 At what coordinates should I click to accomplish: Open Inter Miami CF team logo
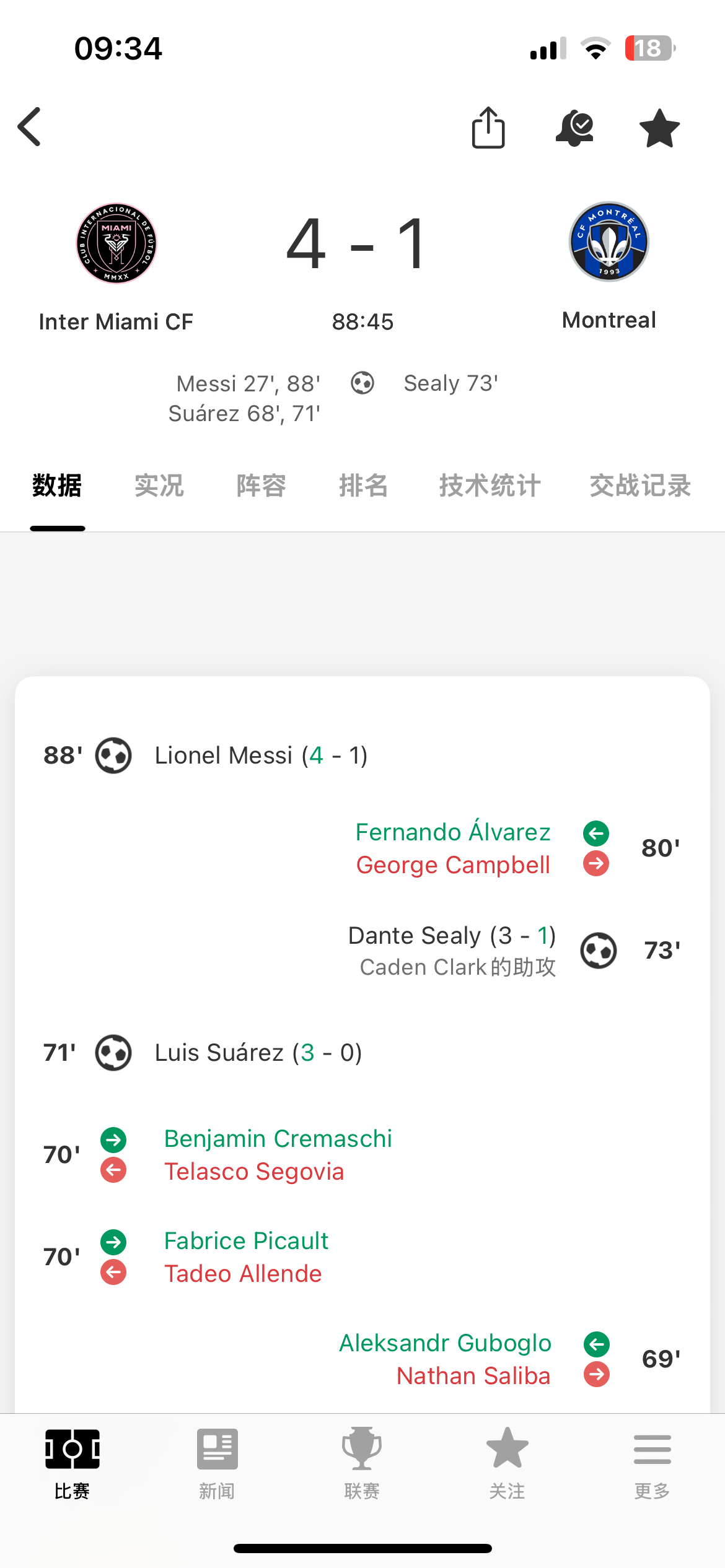coord(116,243)
